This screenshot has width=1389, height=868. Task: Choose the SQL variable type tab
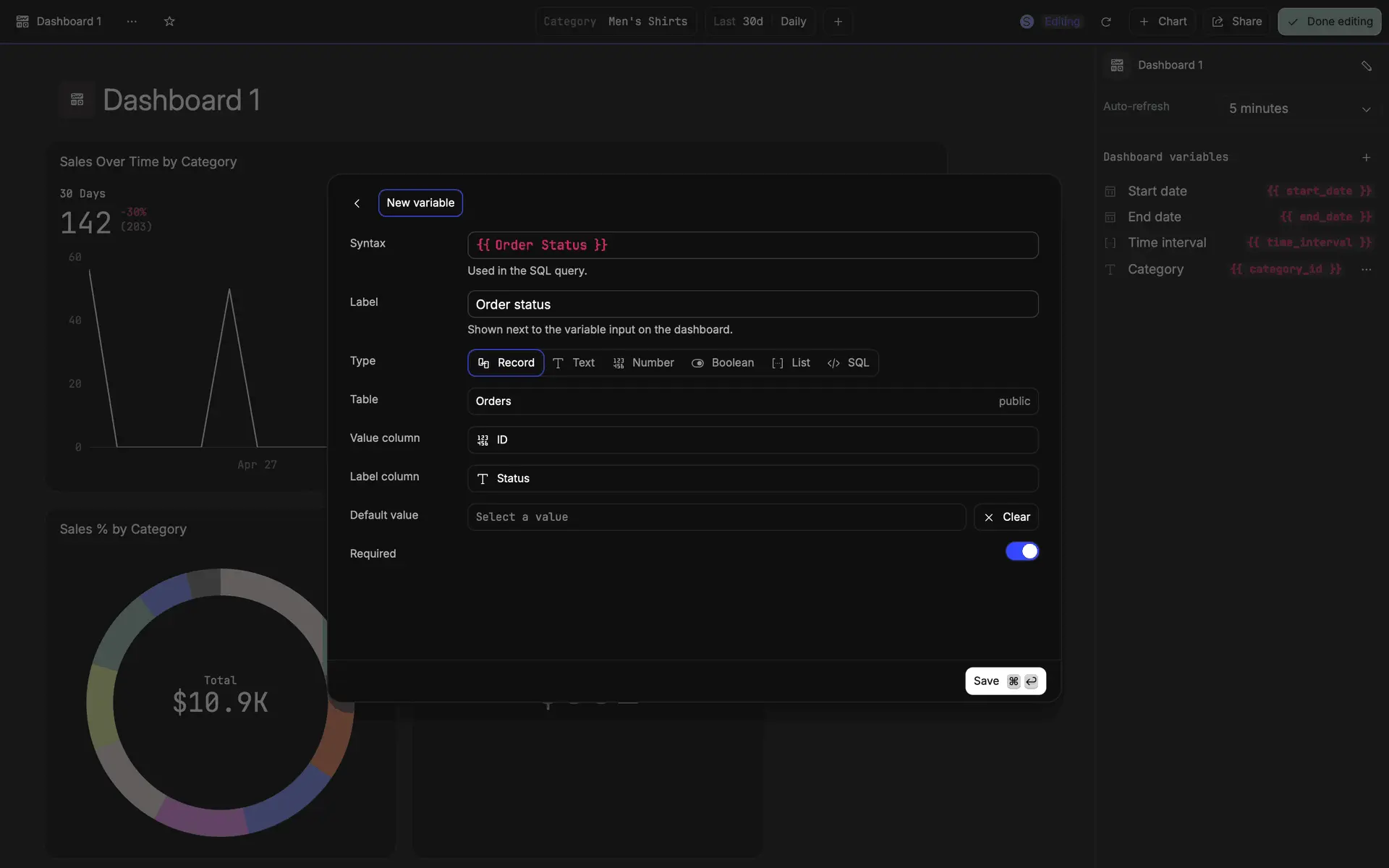point(849,363)
